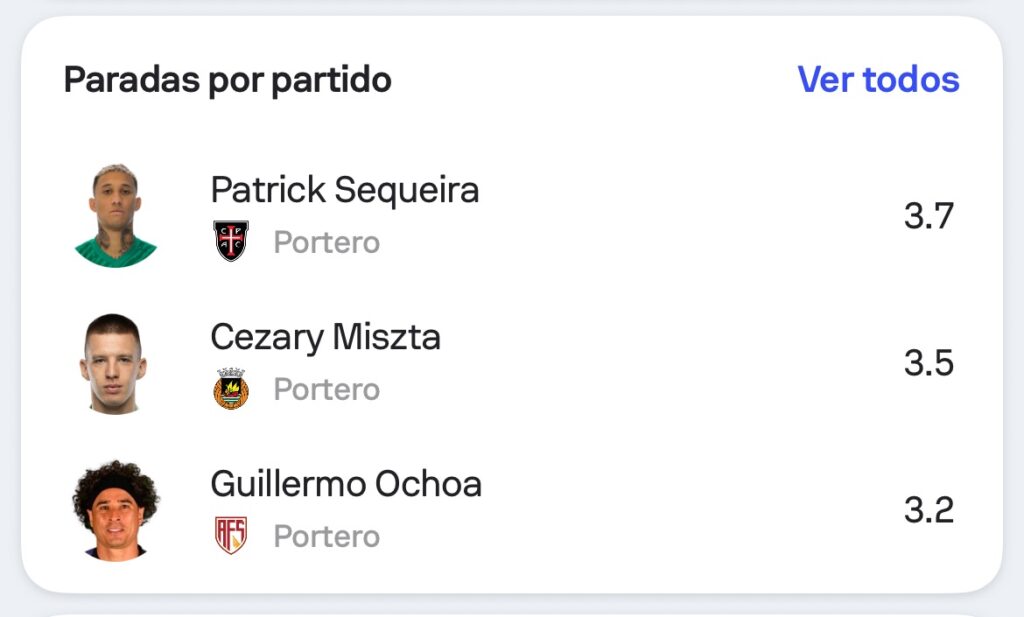The image size is (1024, 617).
Task: Select the Guillermo Ochoa name
Action: (345, 484)
